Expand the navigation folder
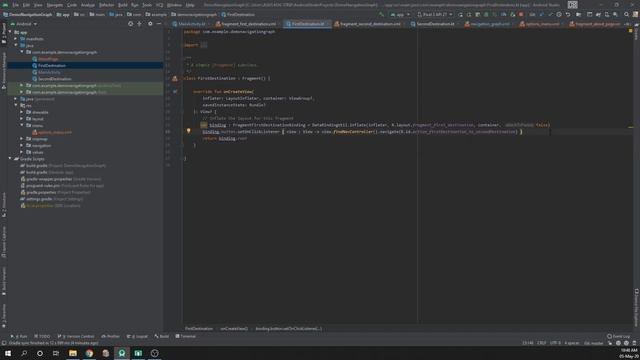The image size is (640, 360). (22, 145)
